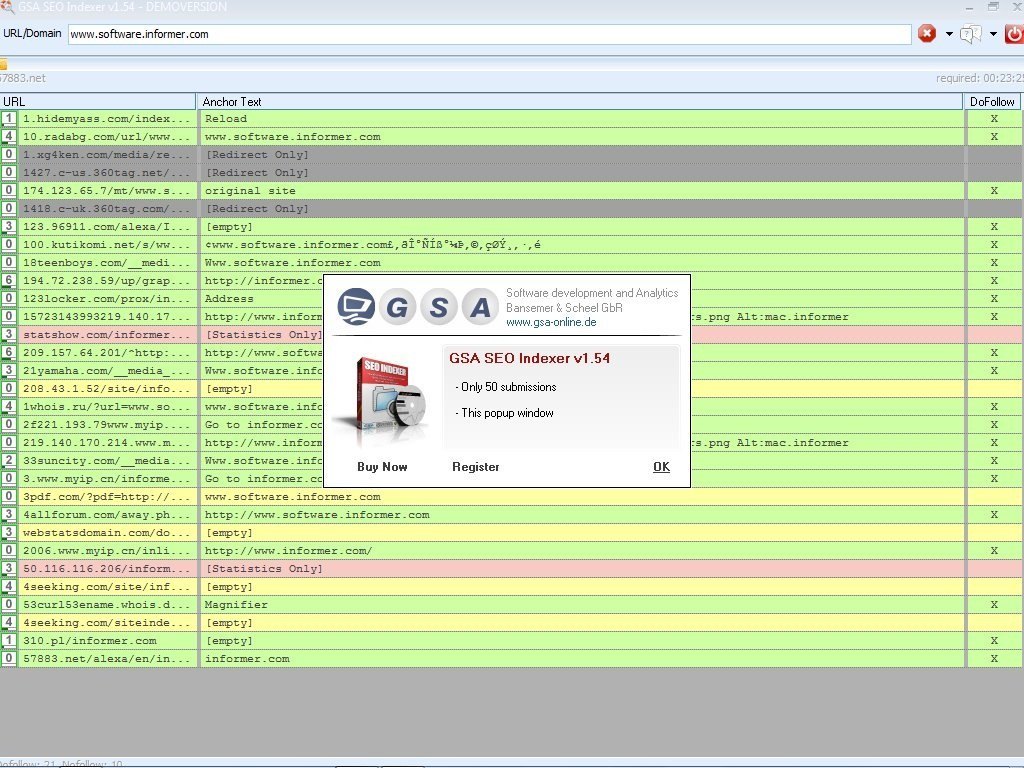The image size is (1024, 768).
Task: Click Buy Now in the GSA popup
Action: coord(382,467)
